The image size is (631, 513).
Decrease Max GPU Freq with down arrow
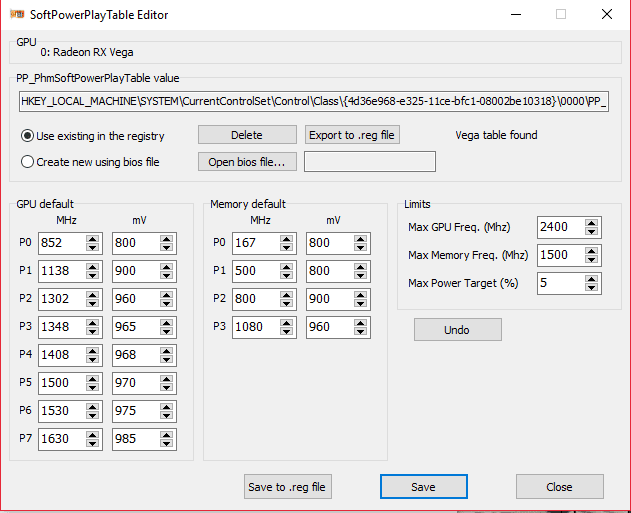click(591, 231)
